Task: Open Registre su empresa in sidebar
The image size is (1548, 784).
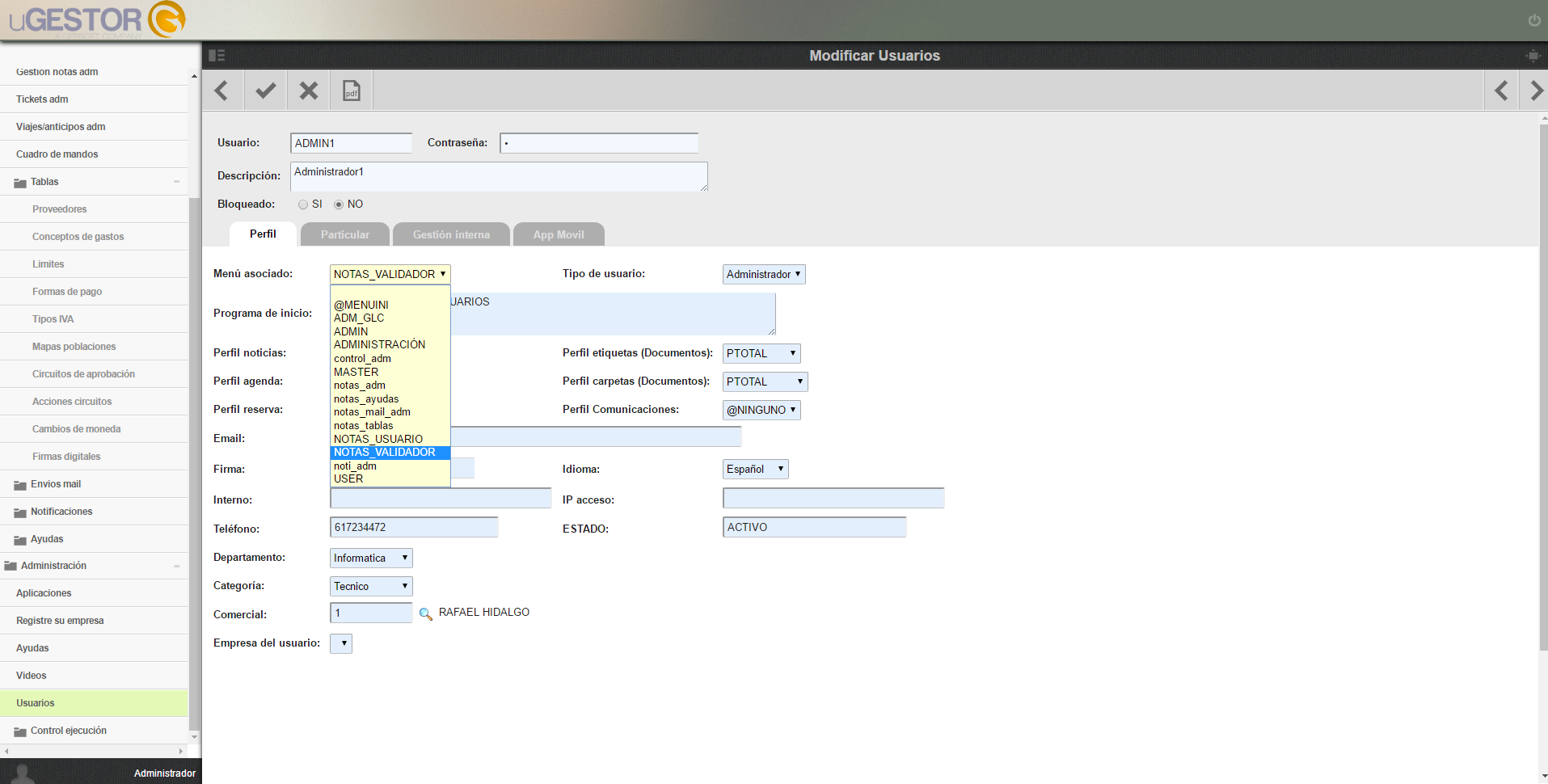Action: coord(94,621)
